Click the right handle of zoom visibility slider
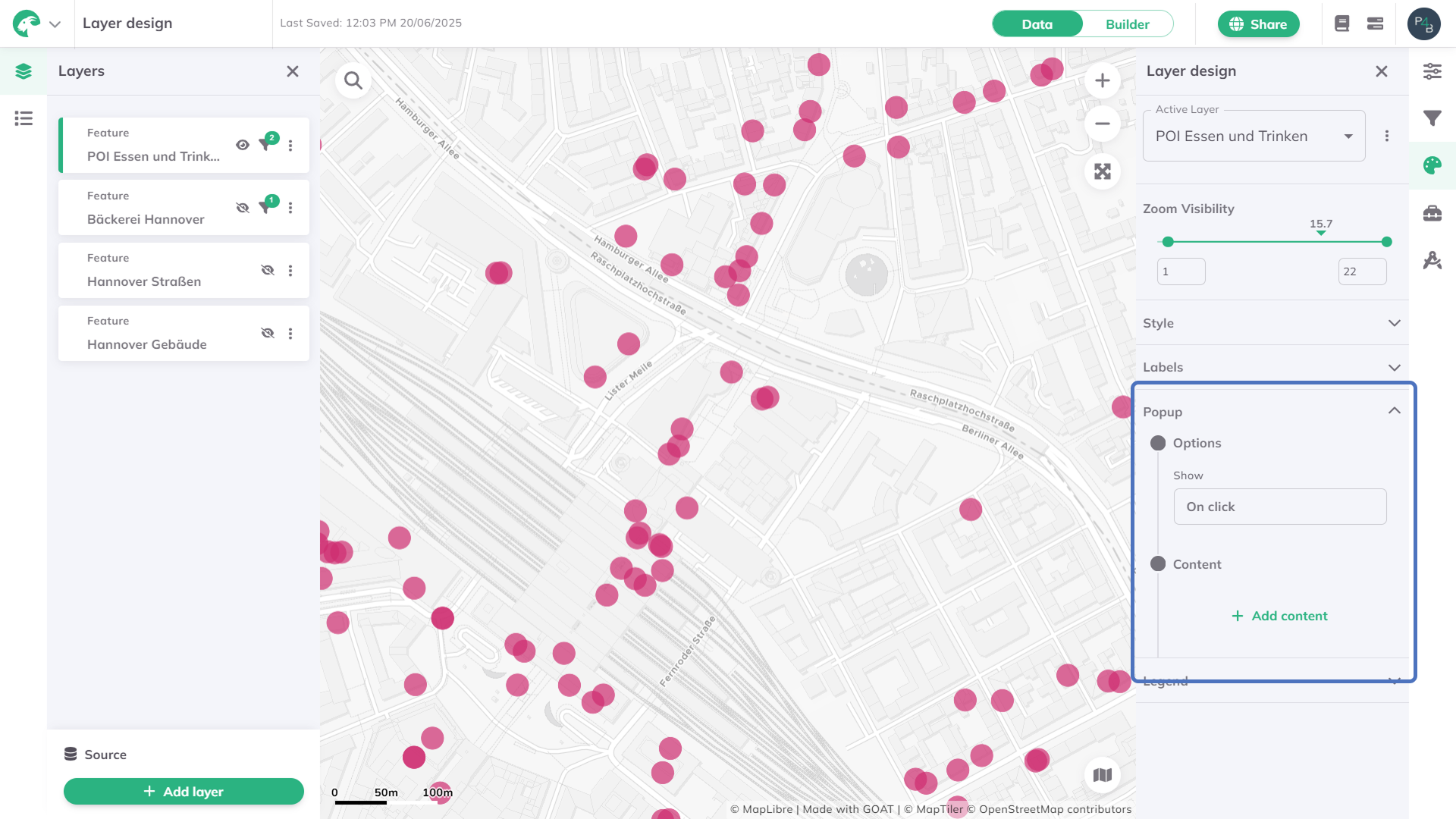 point(1386,242)
